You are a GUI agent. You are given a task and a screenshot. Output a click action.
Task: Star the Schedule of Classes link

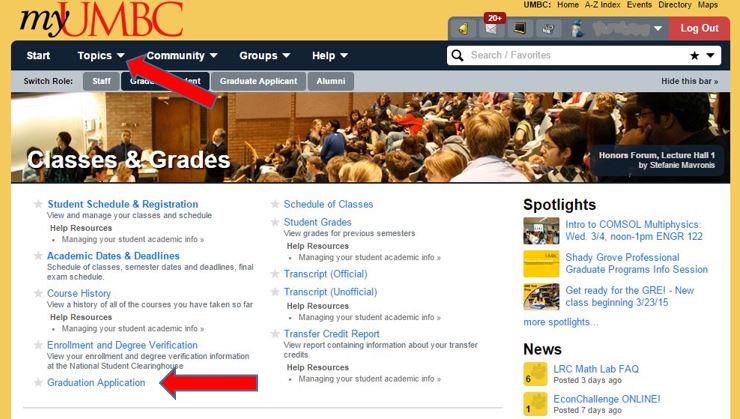[275, 204]
